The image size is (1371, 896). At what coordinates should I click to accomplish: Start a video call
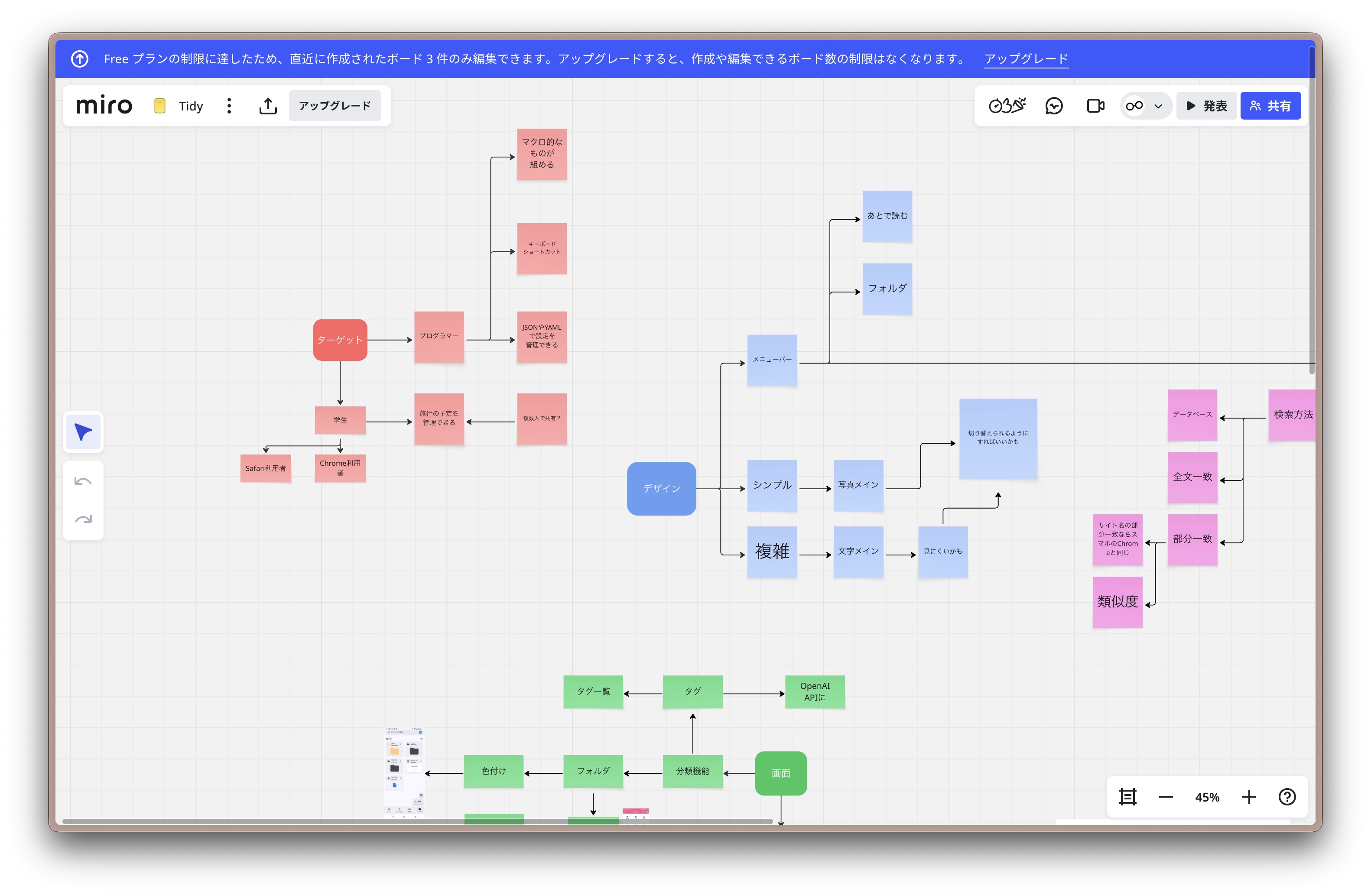click(1095, 106)
